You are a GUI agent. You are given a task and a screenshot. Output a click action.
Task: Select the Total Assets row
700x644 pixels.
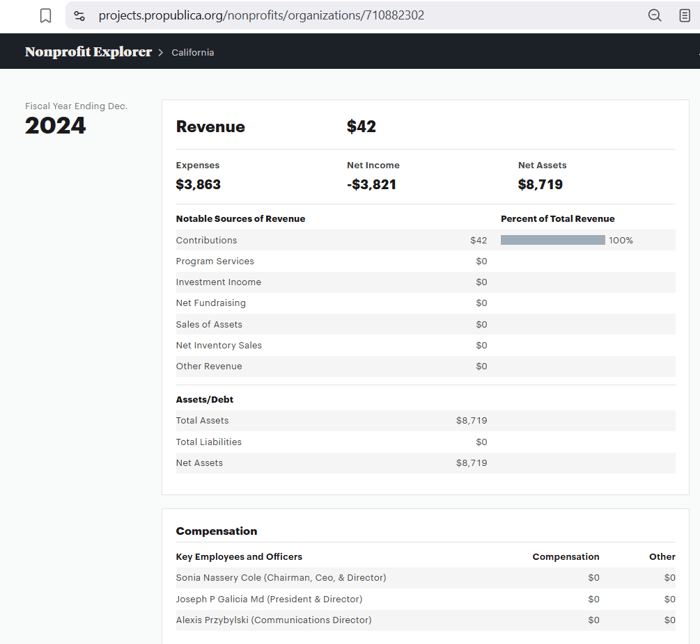(x=203, y=421)
